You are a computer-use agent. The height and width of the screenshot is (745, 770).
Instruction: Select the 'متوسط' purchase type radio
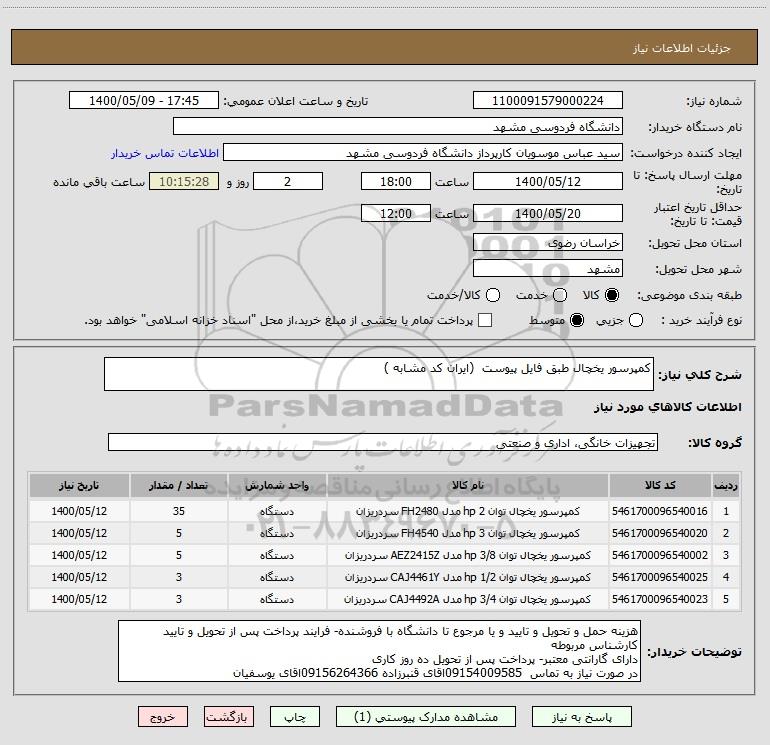pos(577,320)
